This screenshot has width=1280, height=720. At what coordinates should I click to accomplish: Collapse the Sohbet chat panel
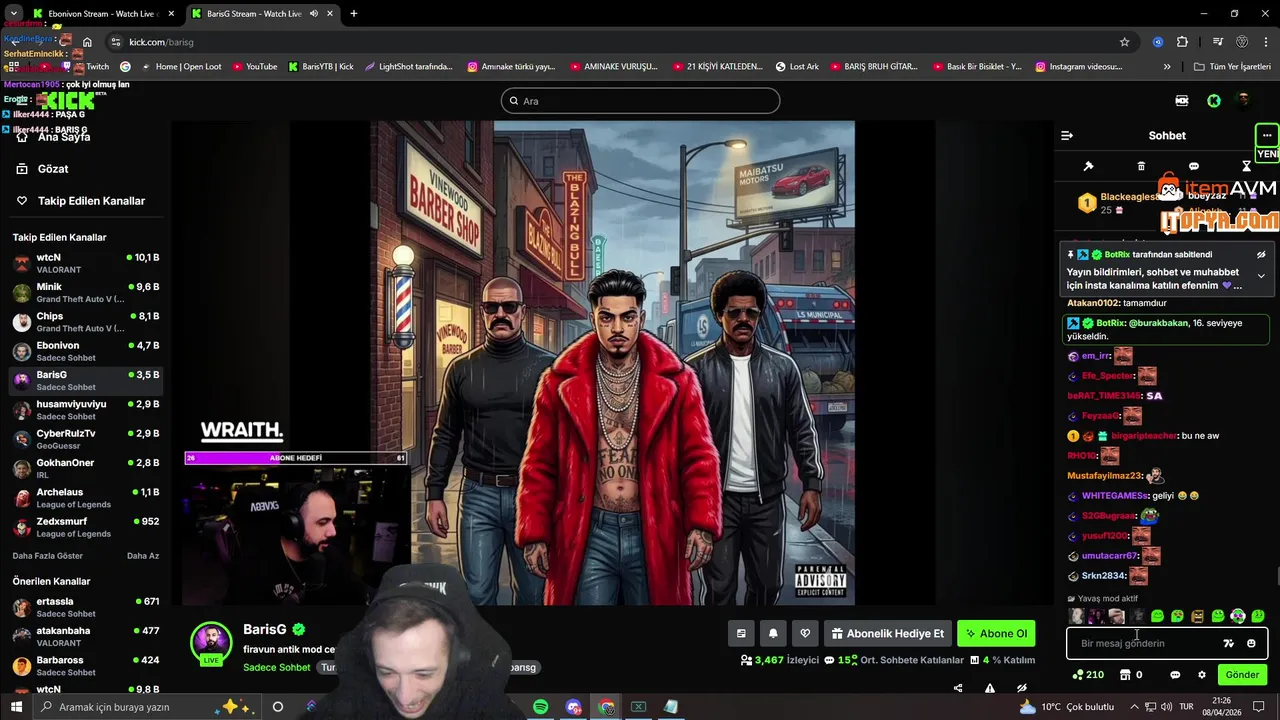coord(1067,135)
